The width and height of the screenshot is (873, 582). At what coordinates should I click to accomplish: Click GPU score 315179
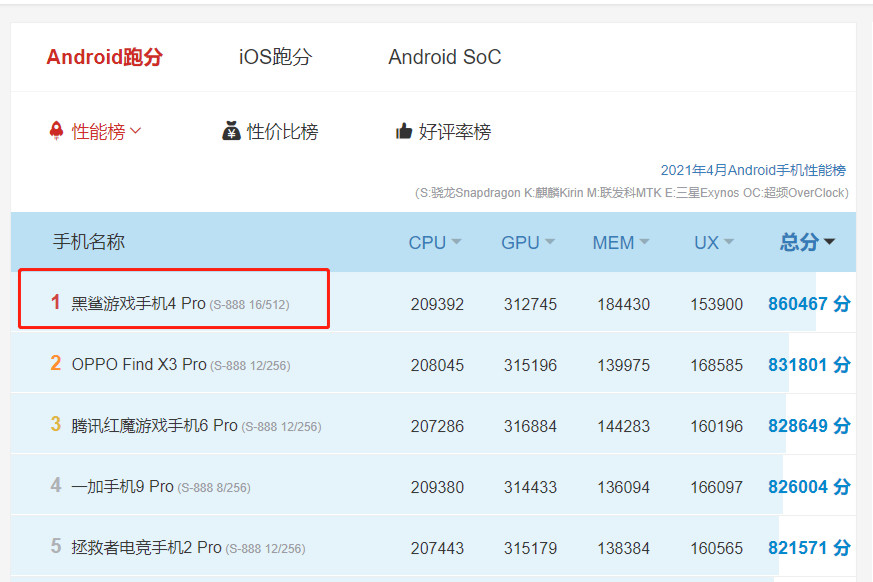click(x=530, y=549)
